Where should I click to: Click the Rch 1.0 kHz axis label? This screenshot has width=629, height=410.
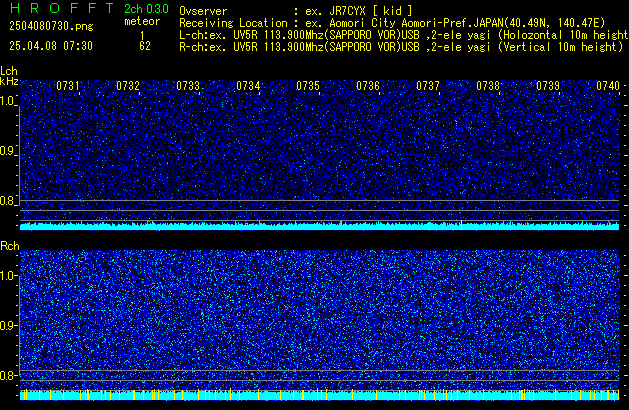pos(8,276)
